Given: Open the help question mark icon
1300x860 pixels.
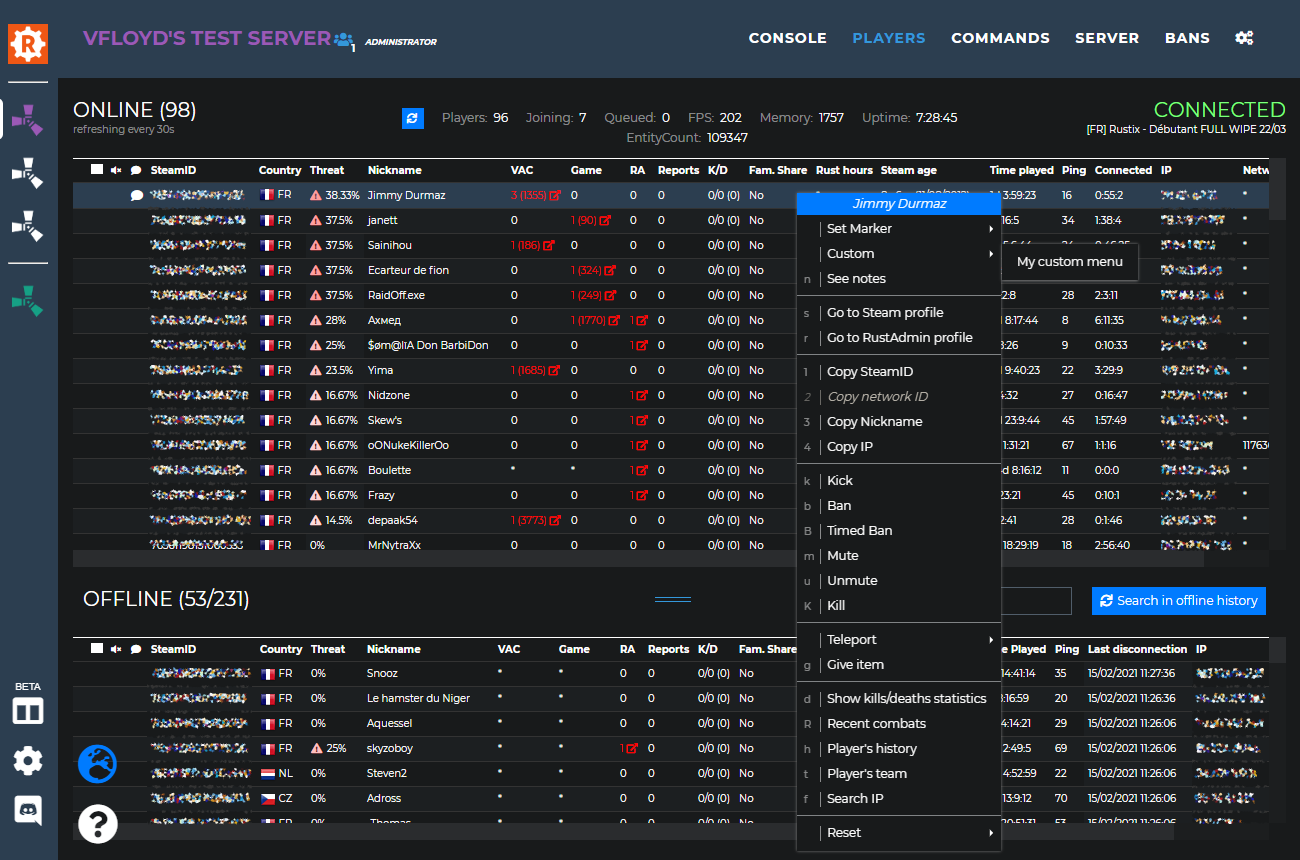Looking at the screenshot, I should click(98, 824).
